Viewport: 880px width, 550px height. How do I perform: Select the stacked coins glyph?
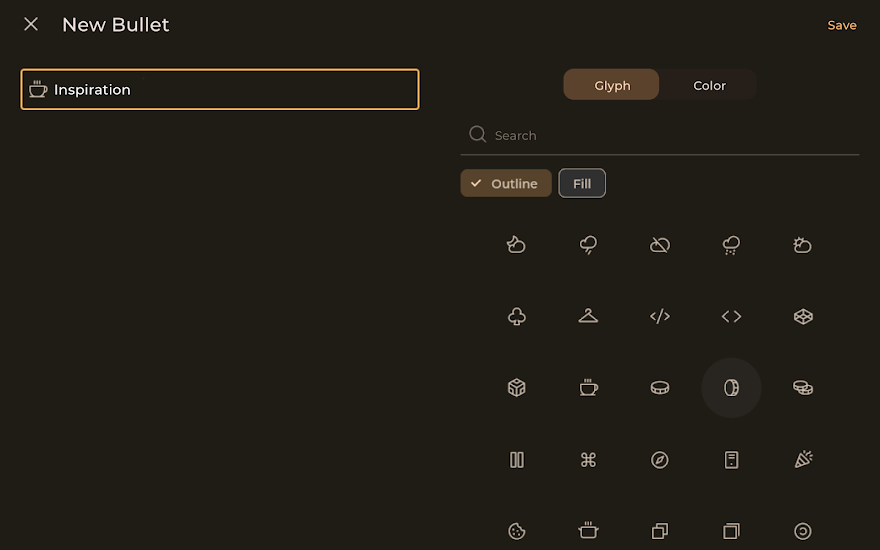(803, 388)
